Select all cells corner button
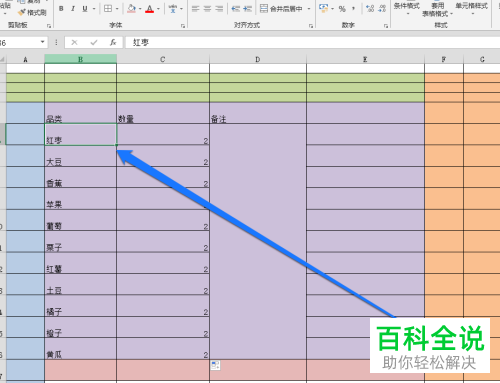 (x=3, y=59)
